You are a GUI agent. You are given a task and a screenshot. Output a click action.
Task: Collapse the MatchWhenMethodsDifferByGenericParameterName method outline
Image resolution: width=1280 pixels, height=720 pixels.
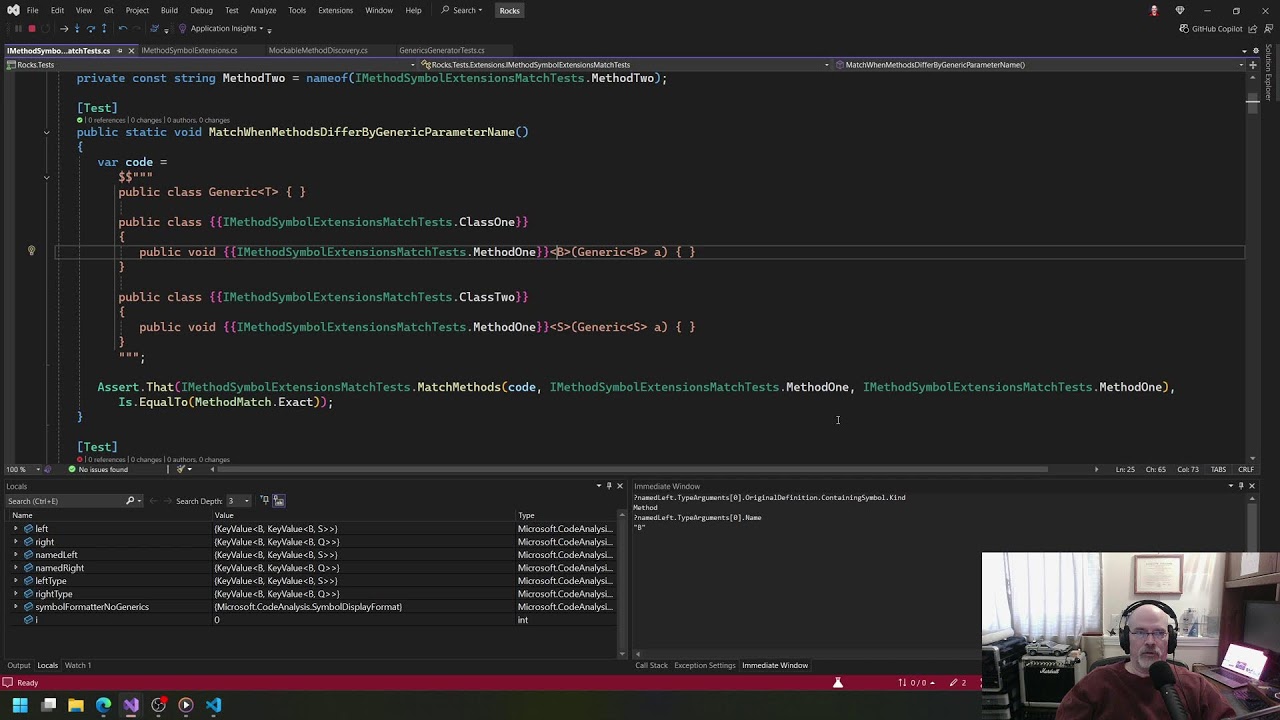click(46, 132)
